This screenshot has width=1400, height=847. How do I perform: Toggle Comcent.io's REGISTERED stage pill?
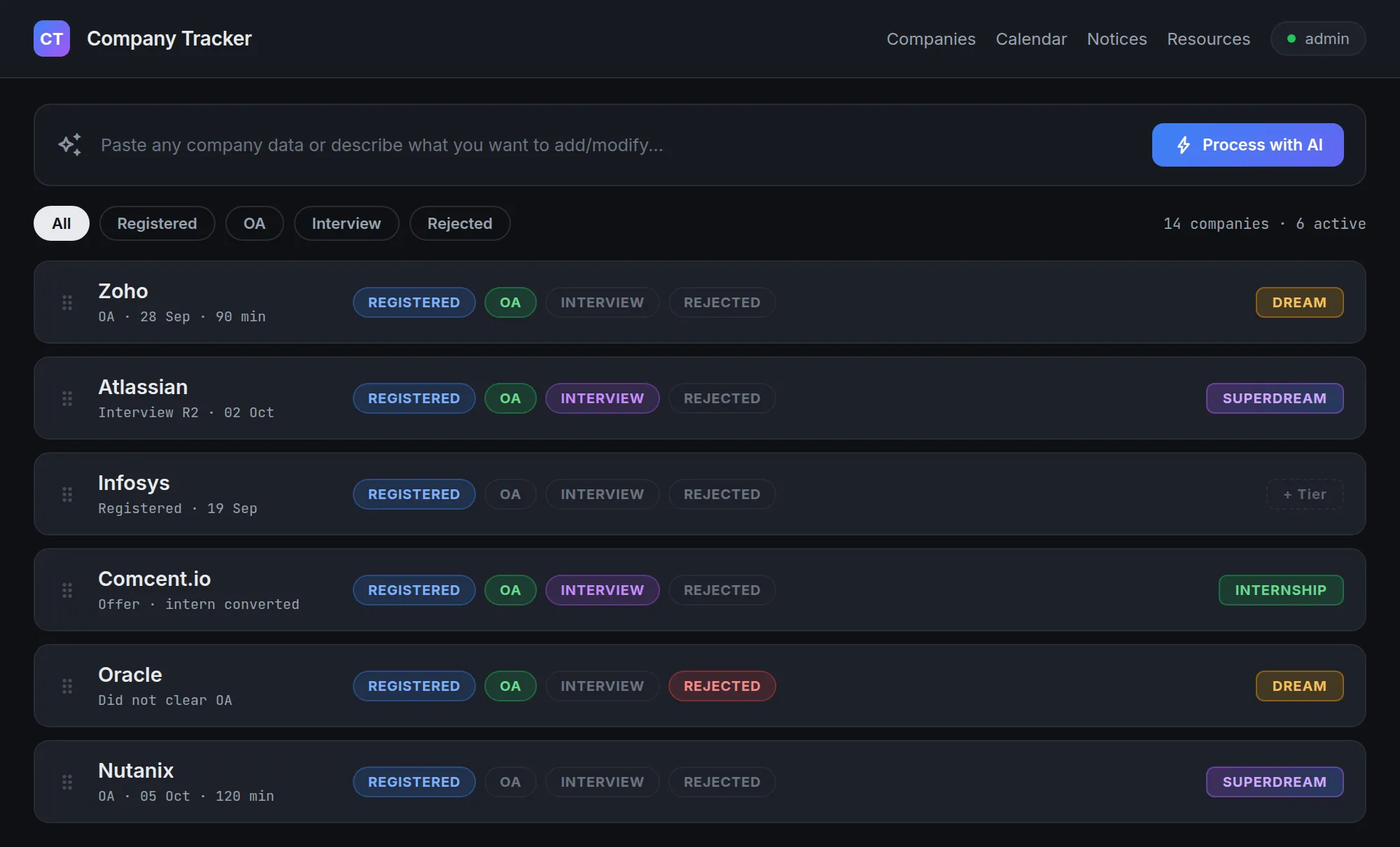pyautogui.click(x=414, y=590)
